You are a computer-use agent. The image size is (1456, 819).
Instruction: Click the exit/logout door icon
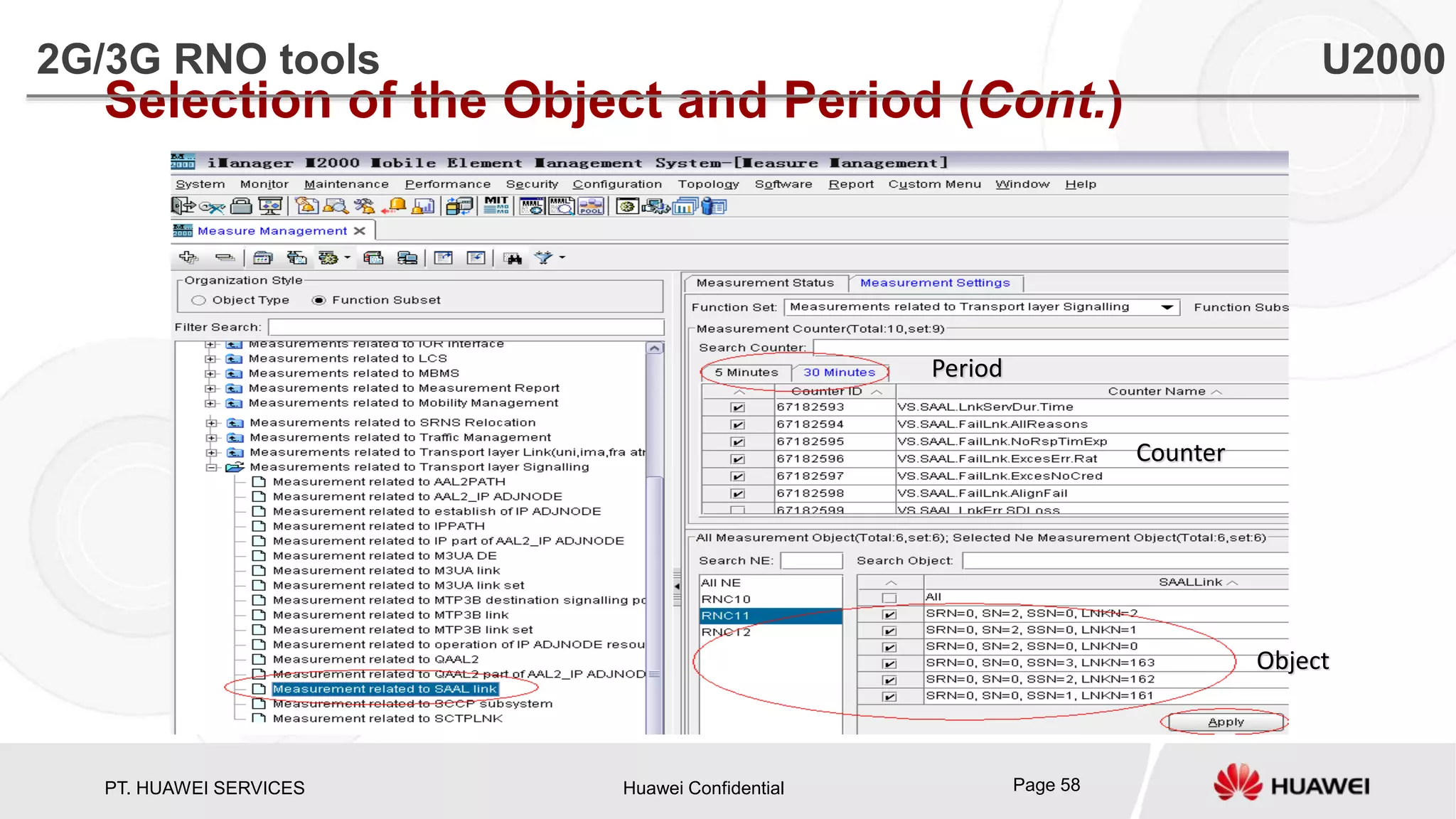tap(183, 206)
